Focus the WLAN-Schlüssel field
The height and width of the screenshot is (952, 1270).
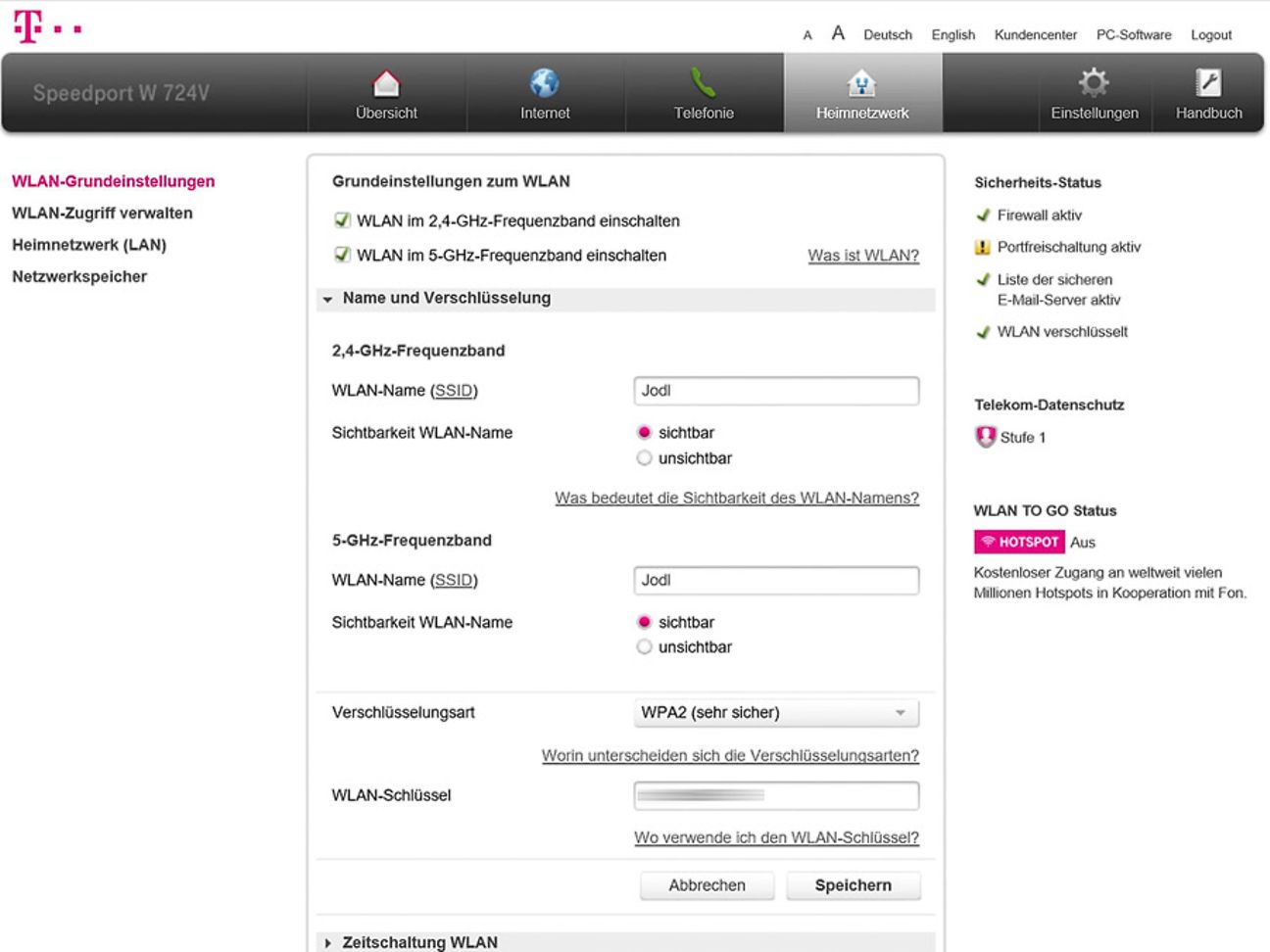(776, 795)
